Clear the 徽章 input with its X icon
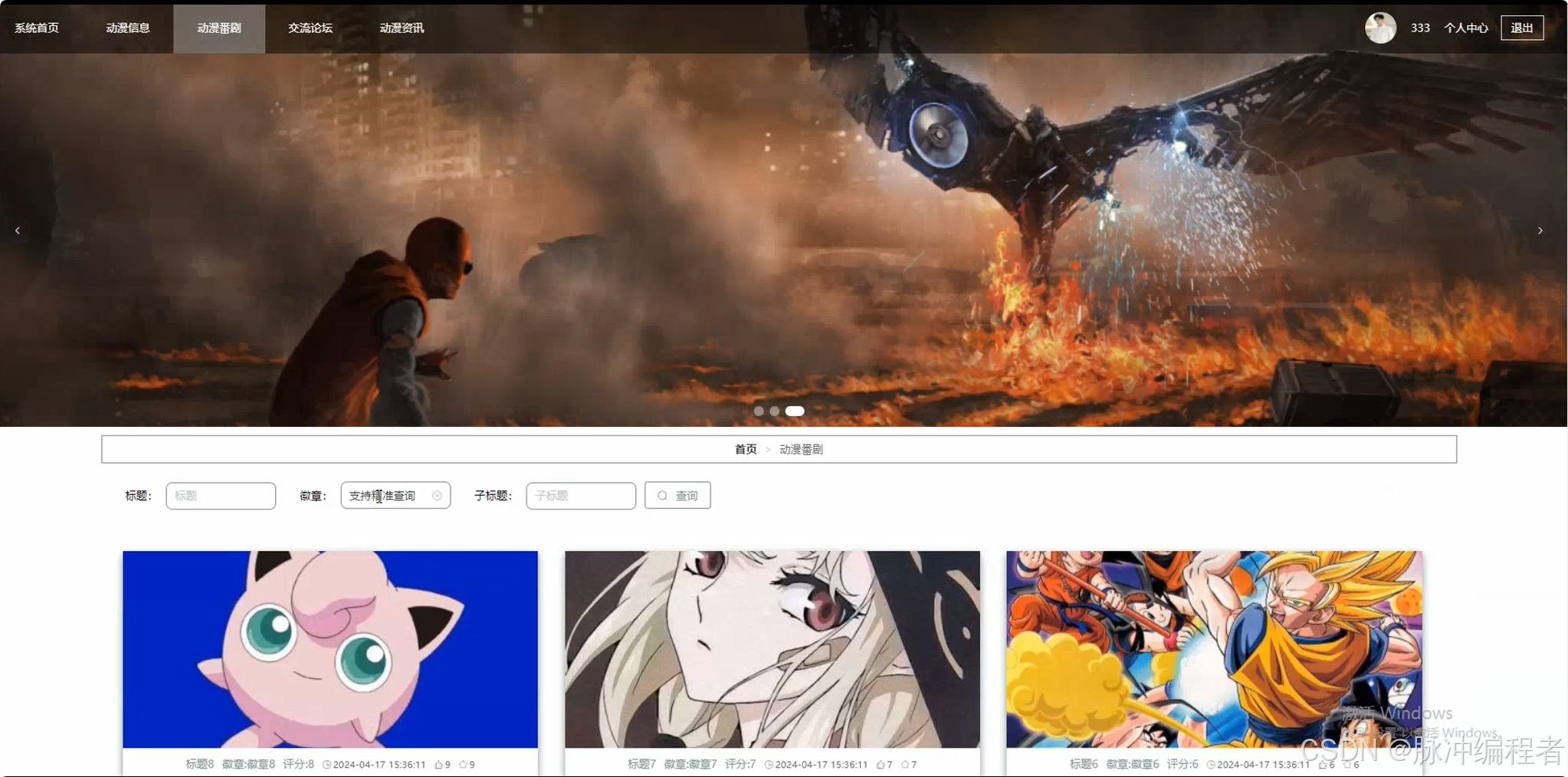 click(437, 496)
